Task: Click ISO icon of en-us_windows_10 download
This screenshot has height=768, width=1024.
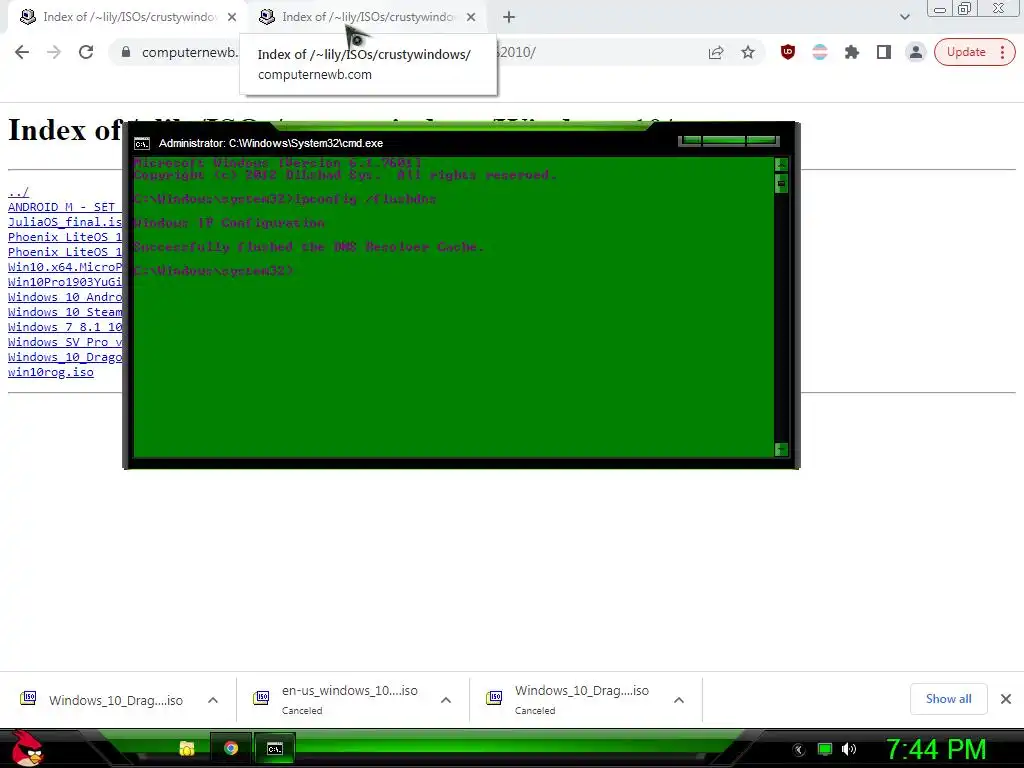Action: [261, 698]
